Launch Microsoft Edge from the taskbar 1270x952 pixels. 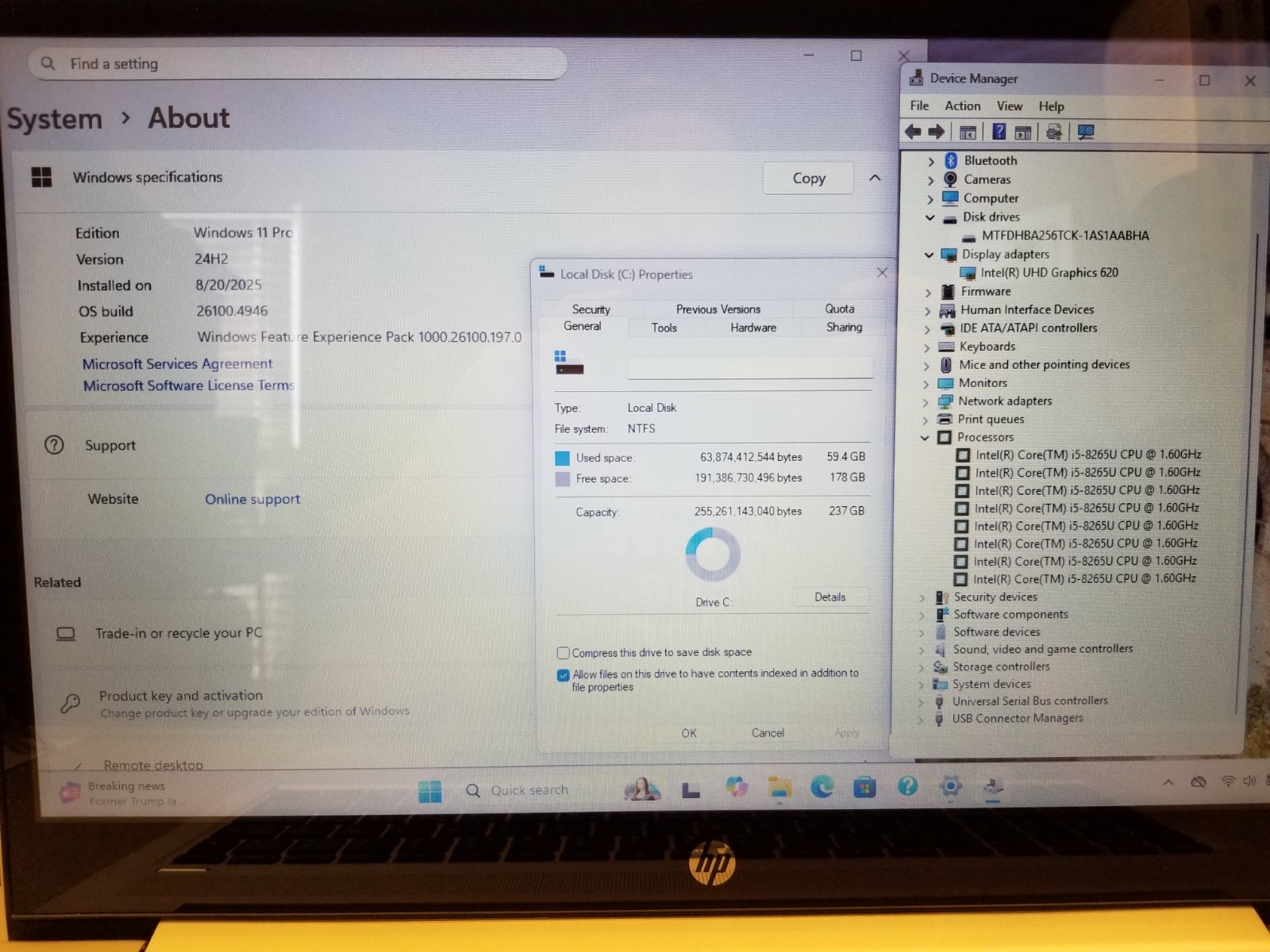click(x=822, y=787)
